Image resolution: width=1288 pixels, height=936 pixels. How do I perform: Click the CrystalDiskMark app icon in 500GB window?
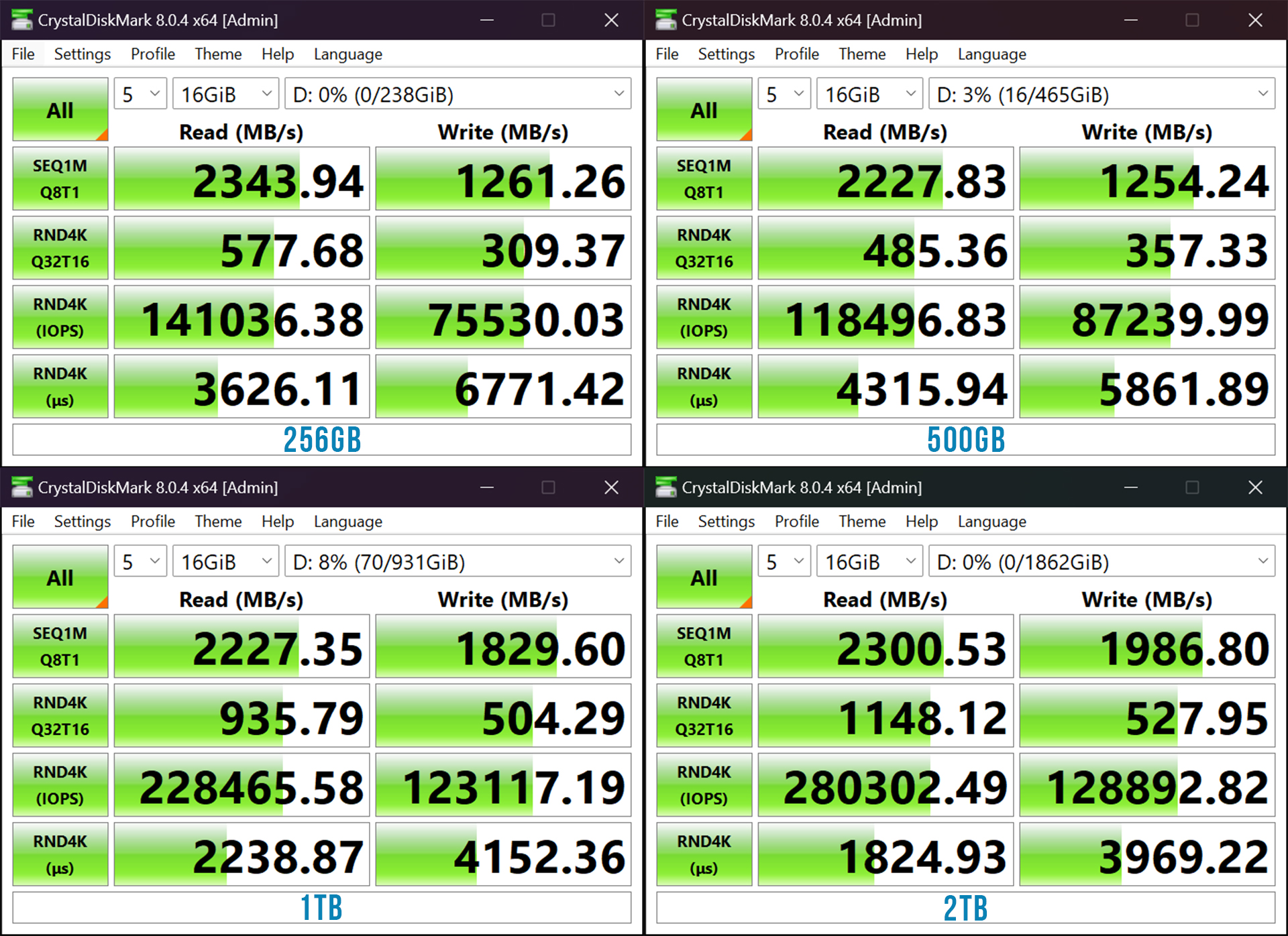666,20
